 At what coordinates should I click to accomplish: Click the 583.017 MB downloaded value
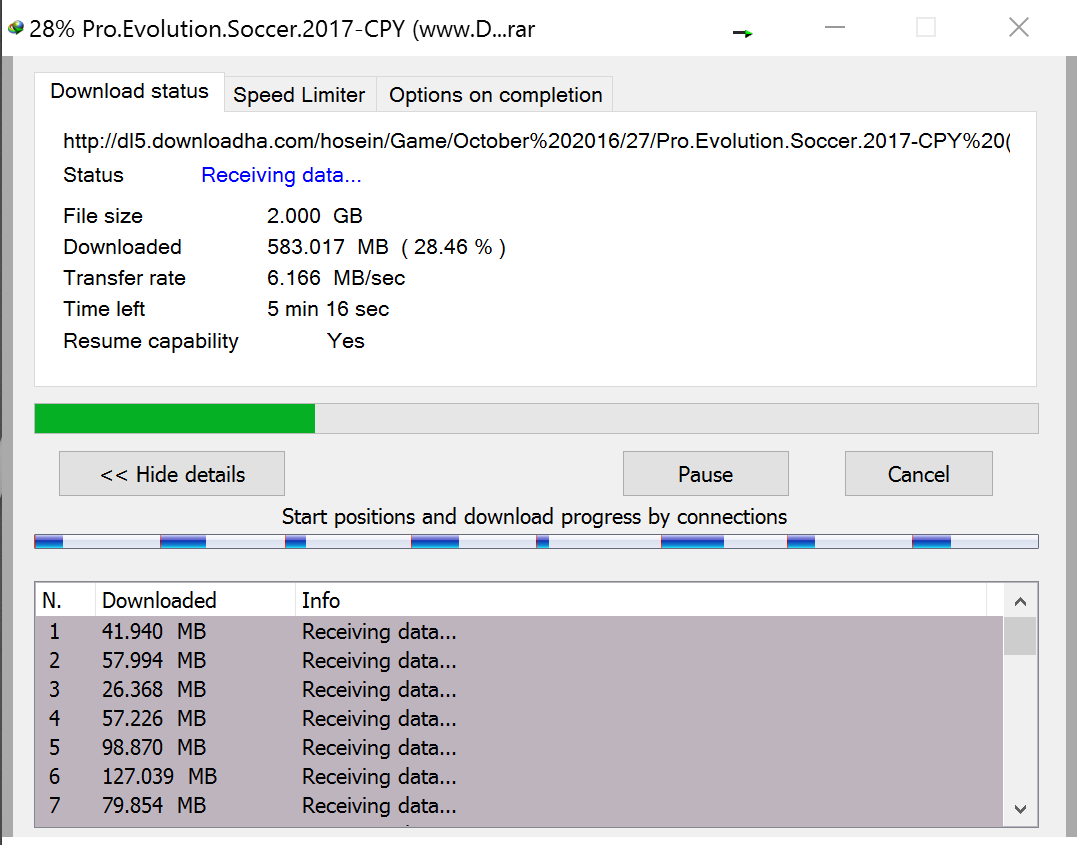(x=328, y=247)
